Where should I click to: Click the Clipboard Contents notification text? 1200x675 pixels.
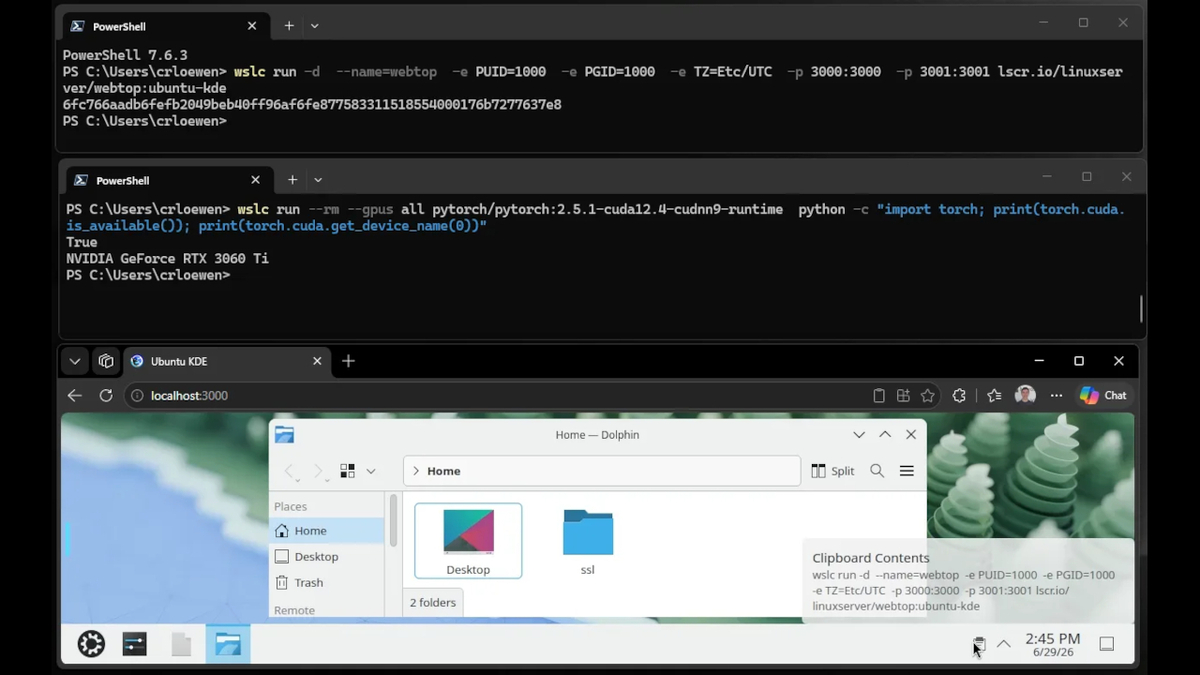871,558
